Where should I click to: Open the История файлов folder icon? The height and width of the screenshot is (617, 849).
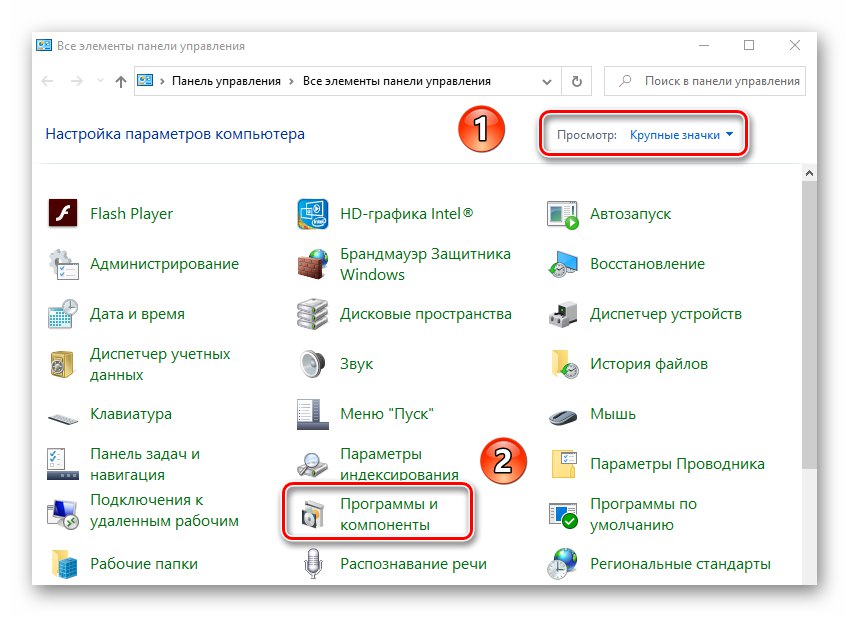564,364
